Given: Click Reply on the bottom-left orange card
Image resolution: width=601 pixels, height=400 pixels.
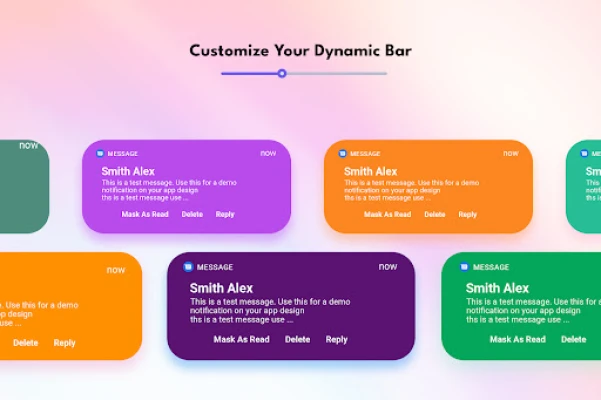Looking at the screenshot, I should (64, 343).
